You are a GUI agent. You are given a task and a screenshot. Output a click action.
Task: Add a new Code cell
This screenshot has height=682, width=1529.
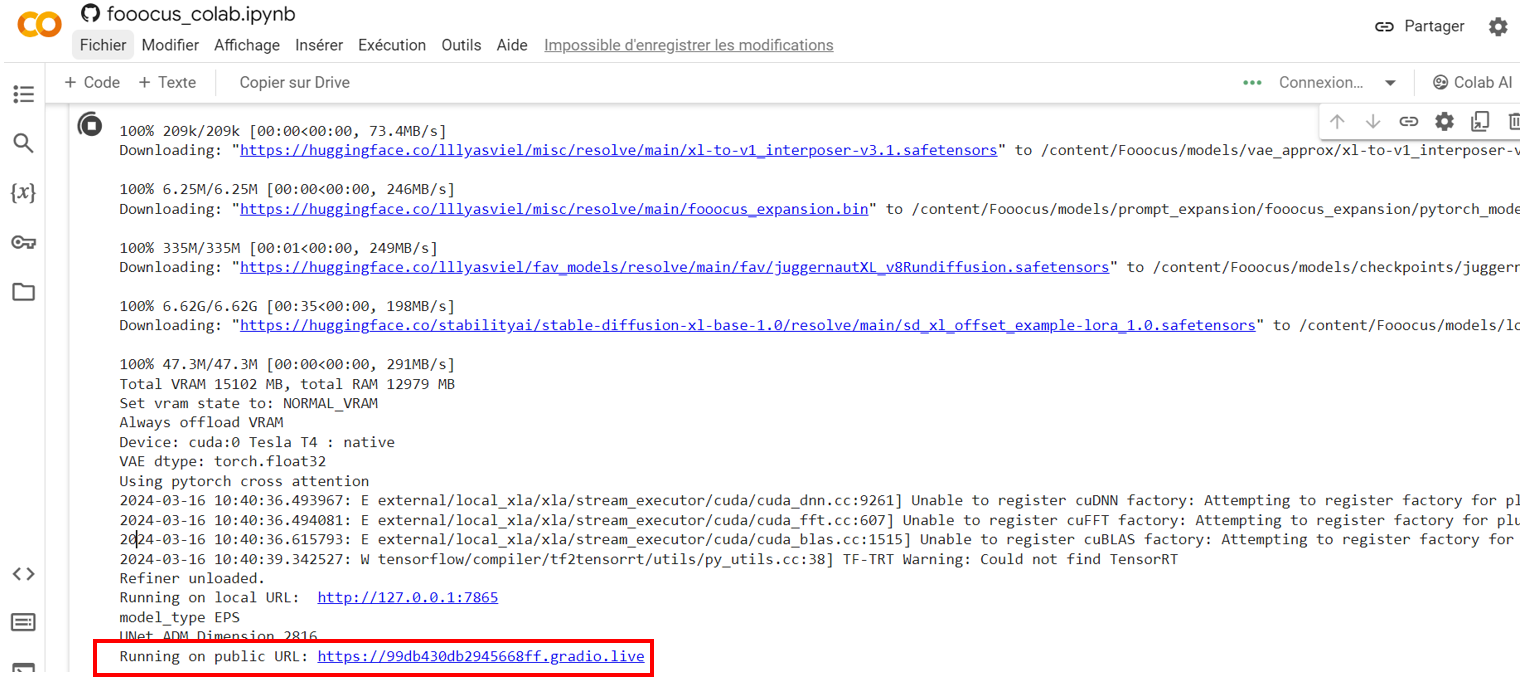click(x=92, y=82)
